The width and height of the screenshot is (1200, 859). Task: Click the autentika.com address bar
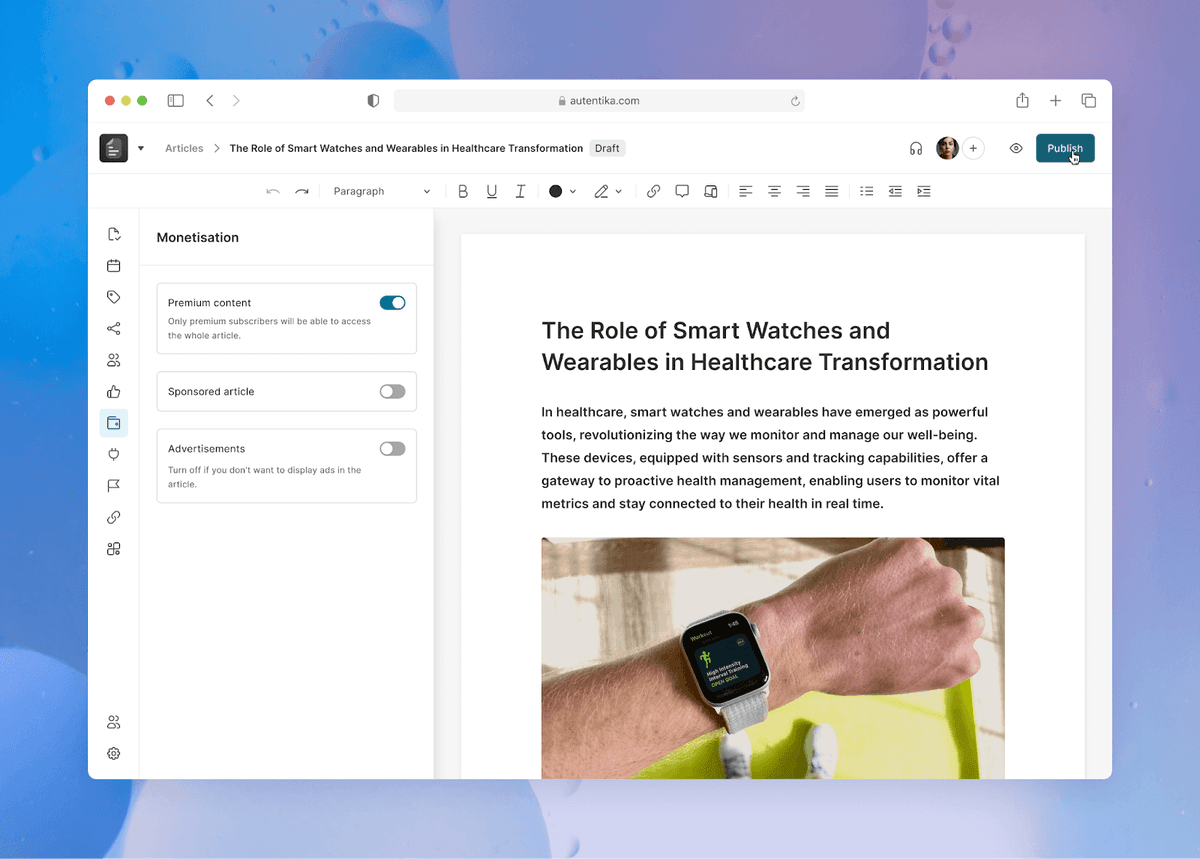click(599, 101)
